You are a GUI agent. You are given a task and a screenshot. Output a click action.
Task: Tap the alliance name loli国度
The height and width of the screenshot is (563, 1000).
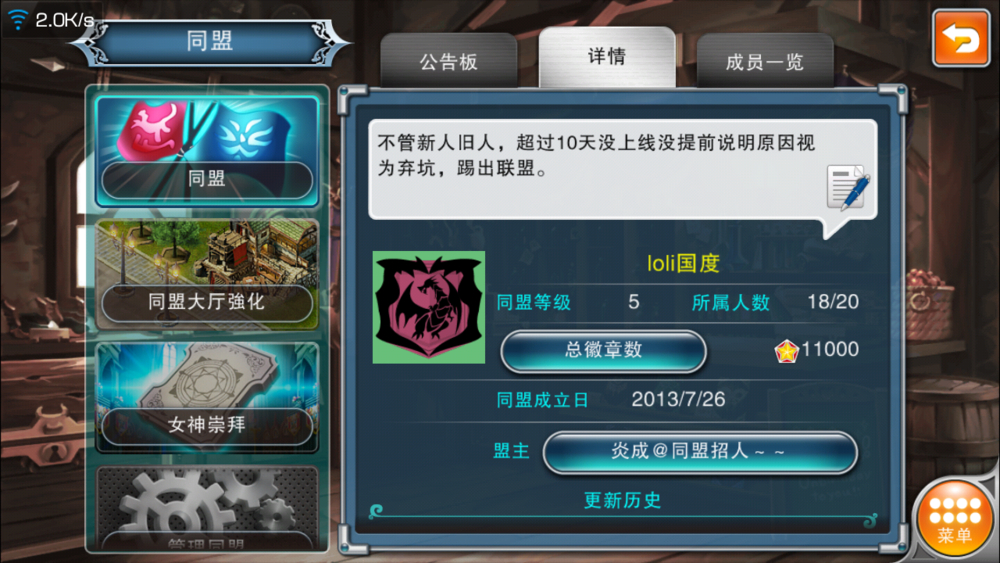click(683, 263)
